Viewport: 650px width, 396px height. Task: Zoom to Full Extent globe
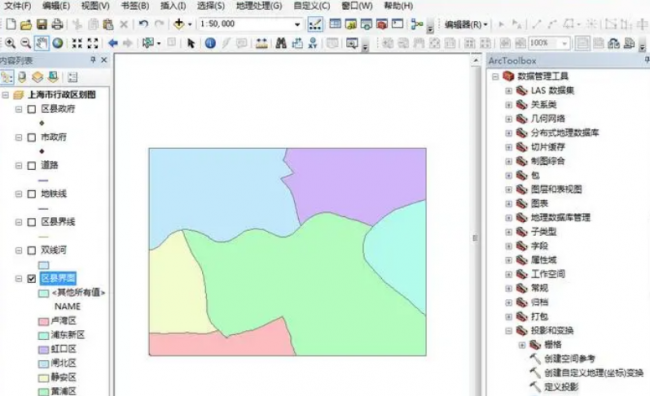(x=58, y=43)
